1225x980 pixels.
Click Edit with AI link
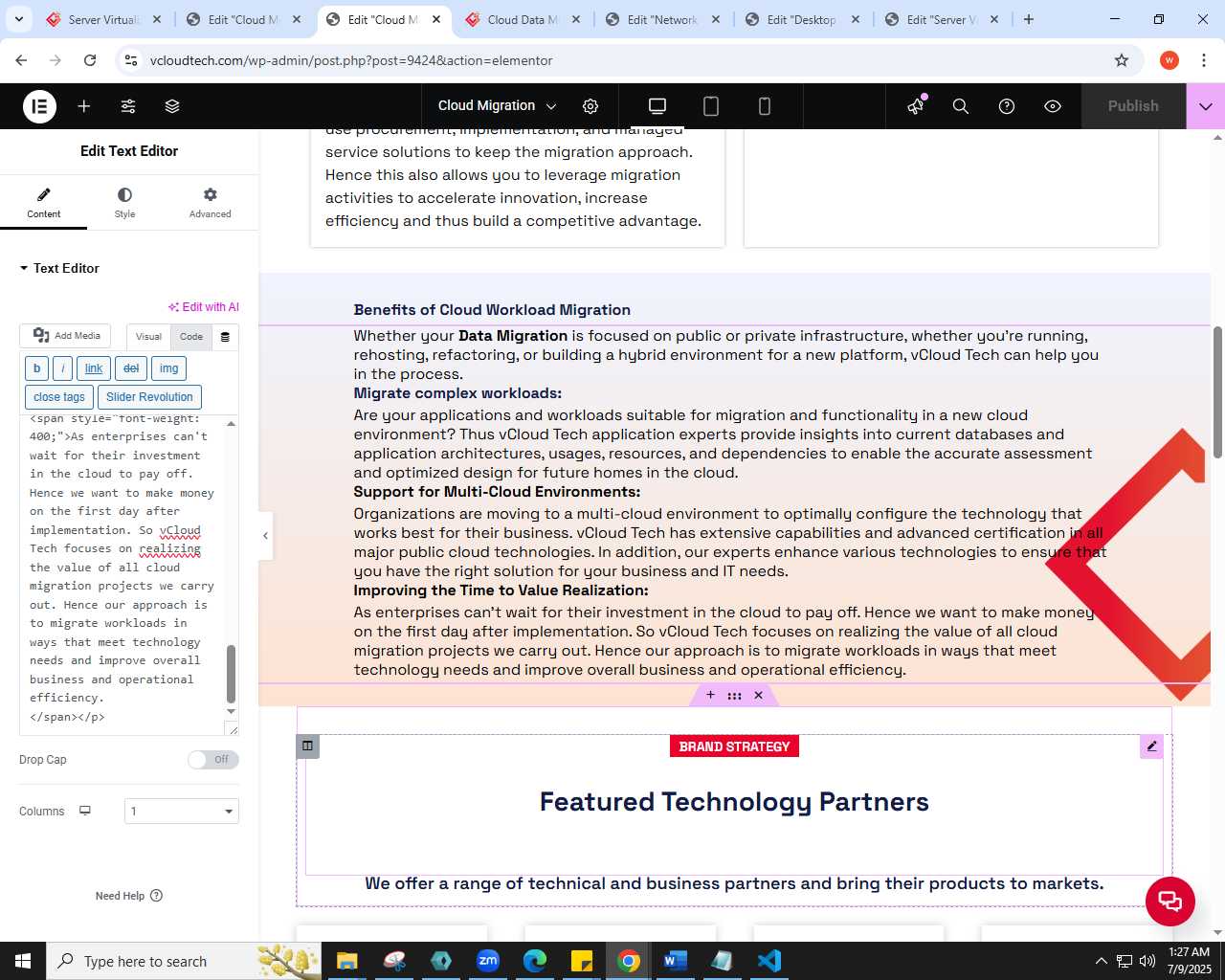[x=204, y=307]
